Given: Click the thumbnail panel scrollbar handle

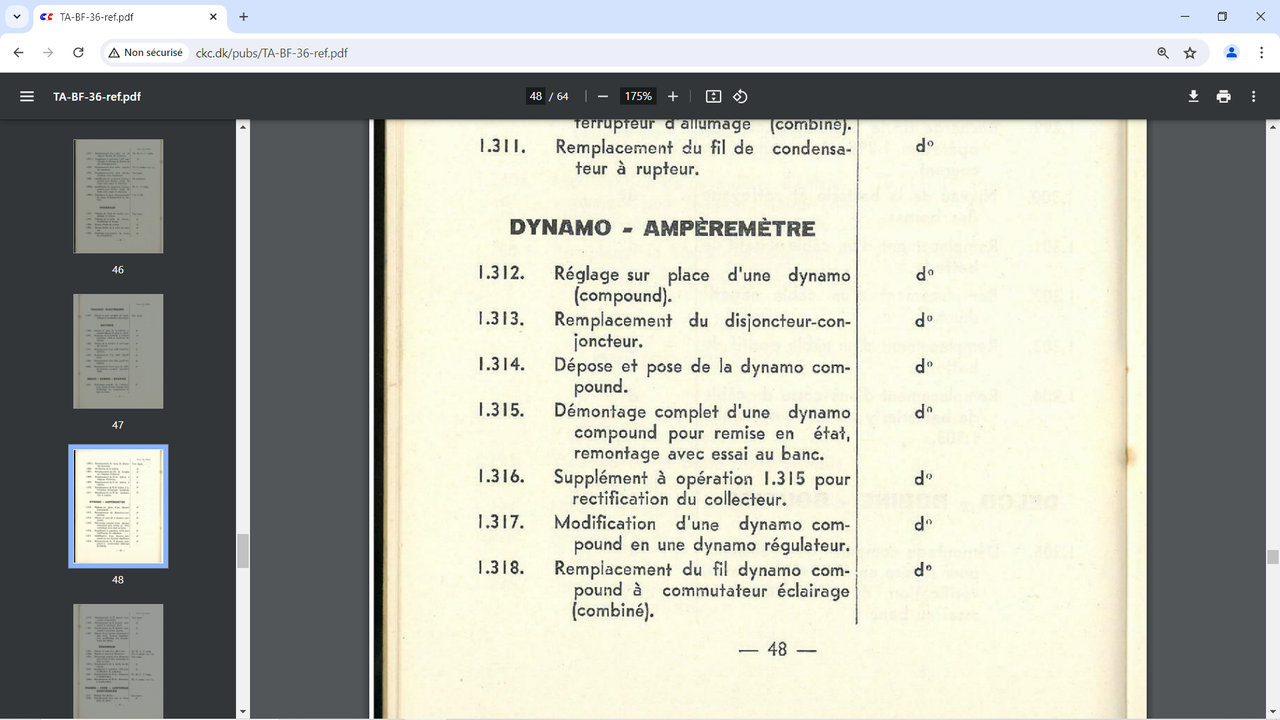Looking at the screenshot, I should [x=243, y=551].
